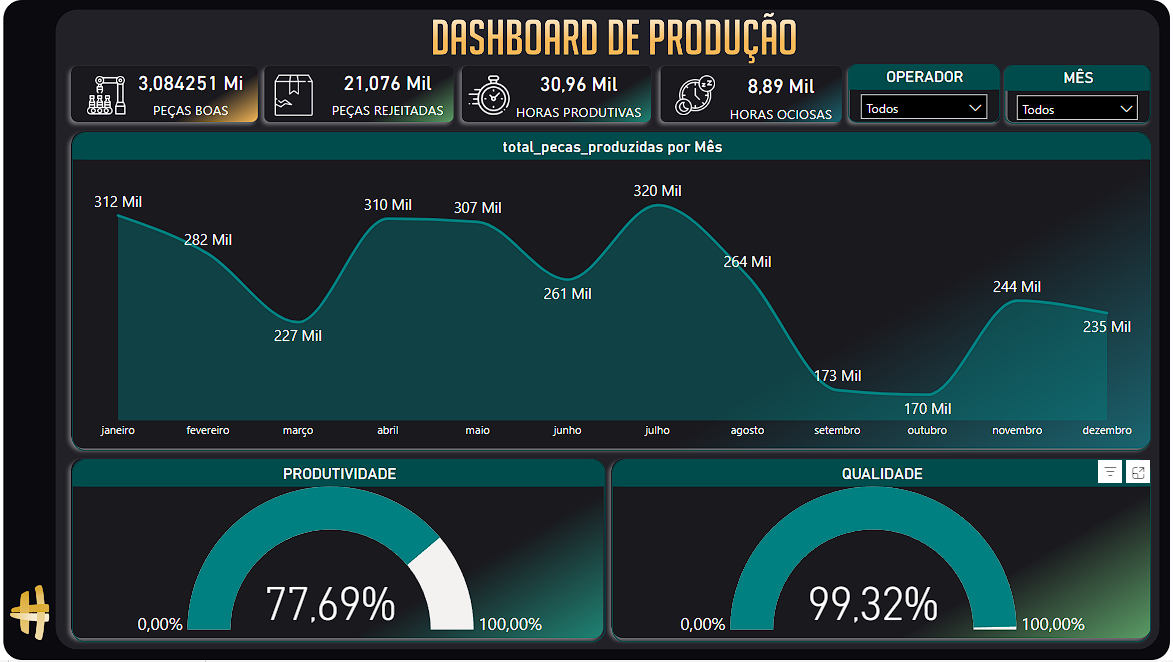Expand the Operador dropdown
The image size is (1173, 662).
coord(924,108)
